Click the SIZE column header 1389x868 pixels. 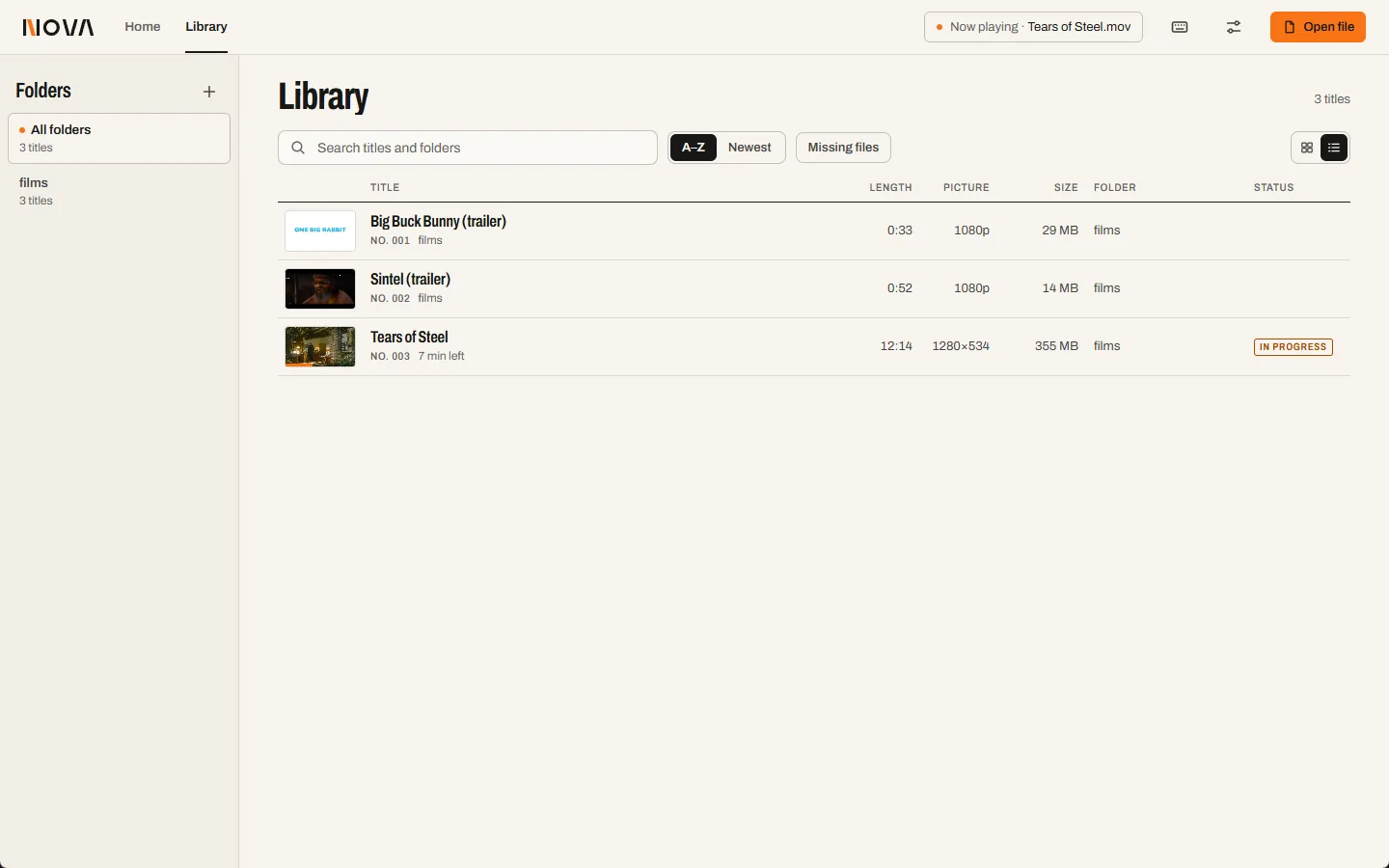[1066, 187]
